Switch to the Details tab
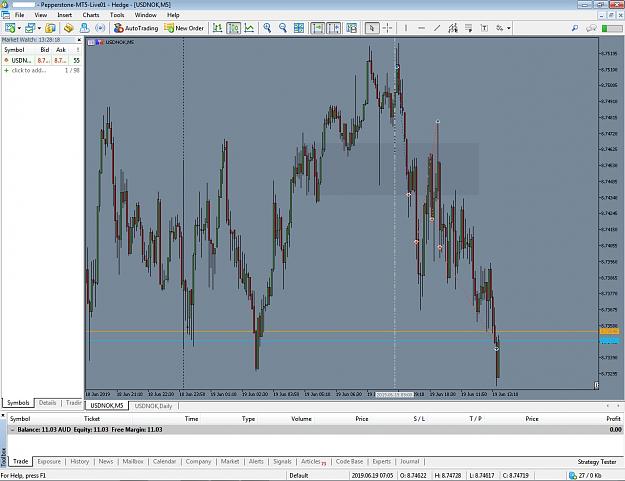Viewport: 625px width, 481px height. click(x=47, y=403)
